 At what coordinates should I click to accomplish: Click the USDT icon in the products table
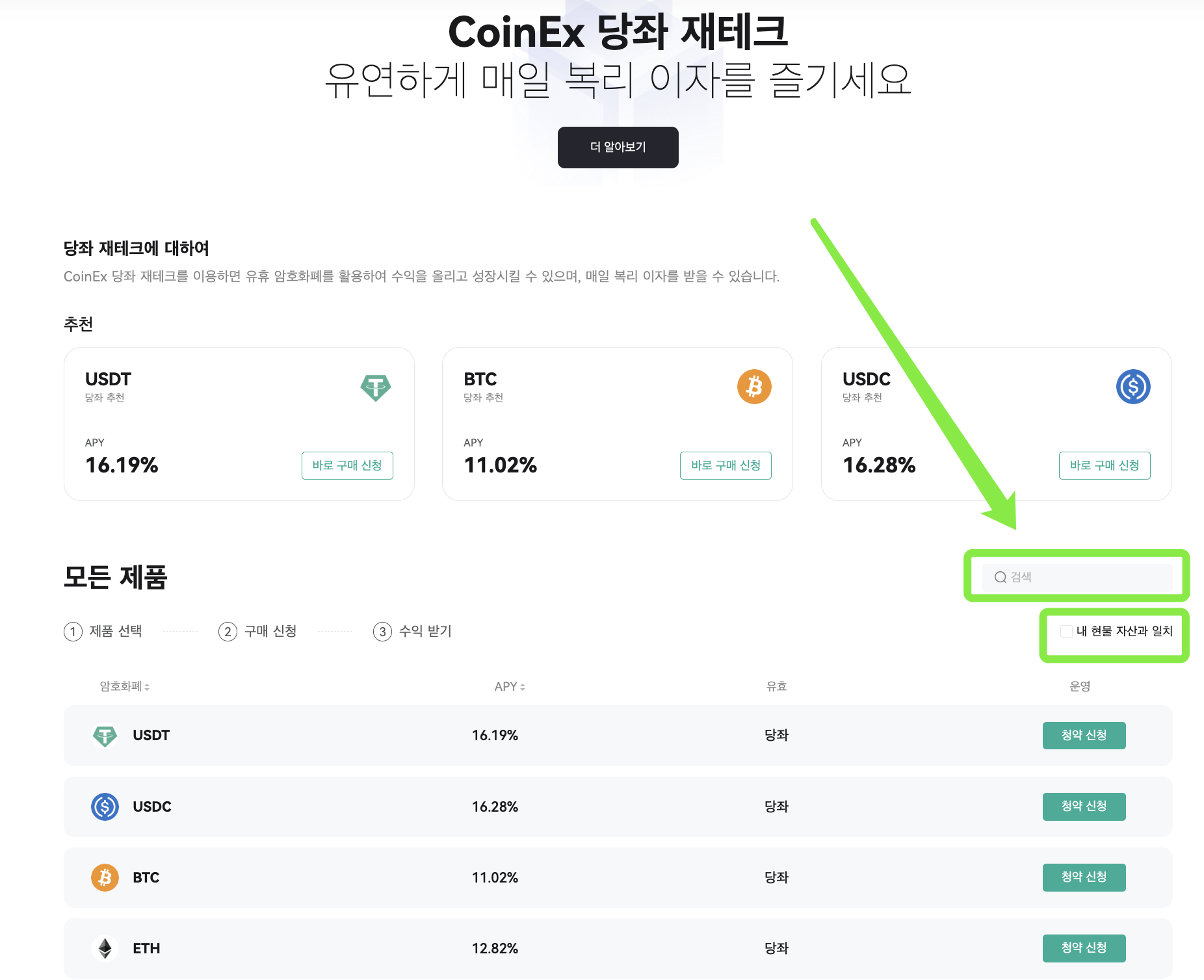click(105, 735)
